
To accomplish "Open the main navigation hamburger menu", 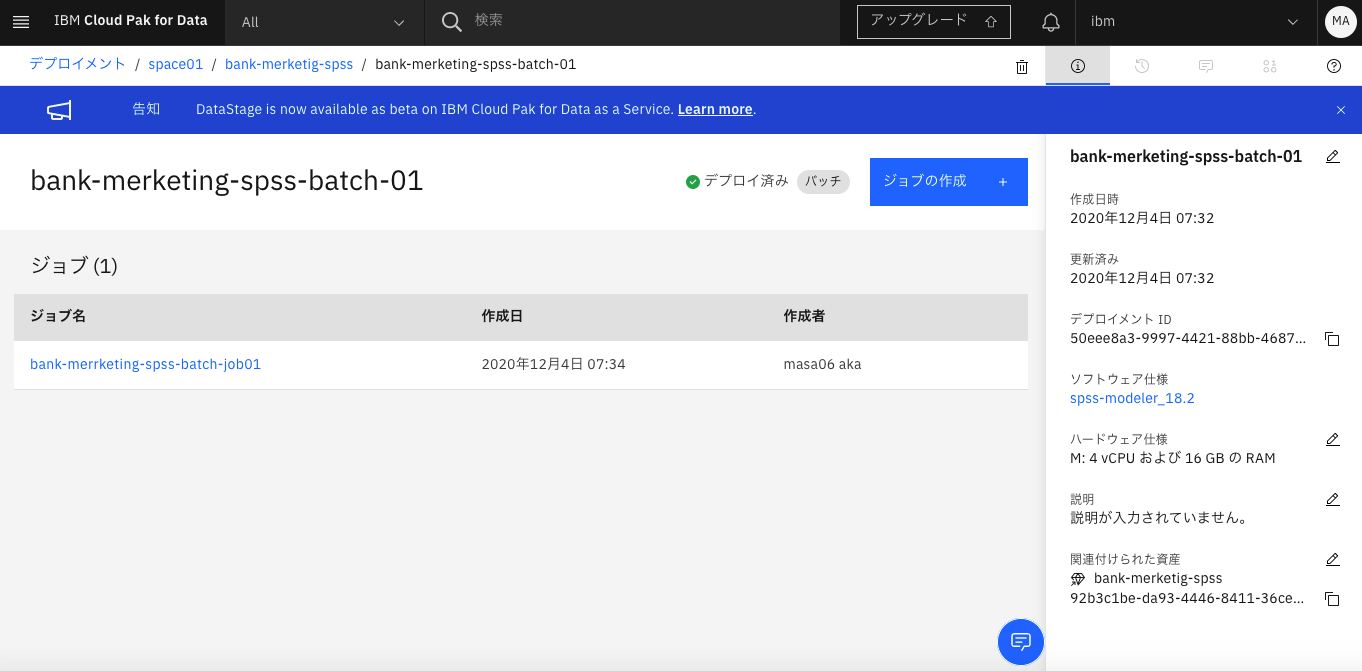I will click(21, 21).
